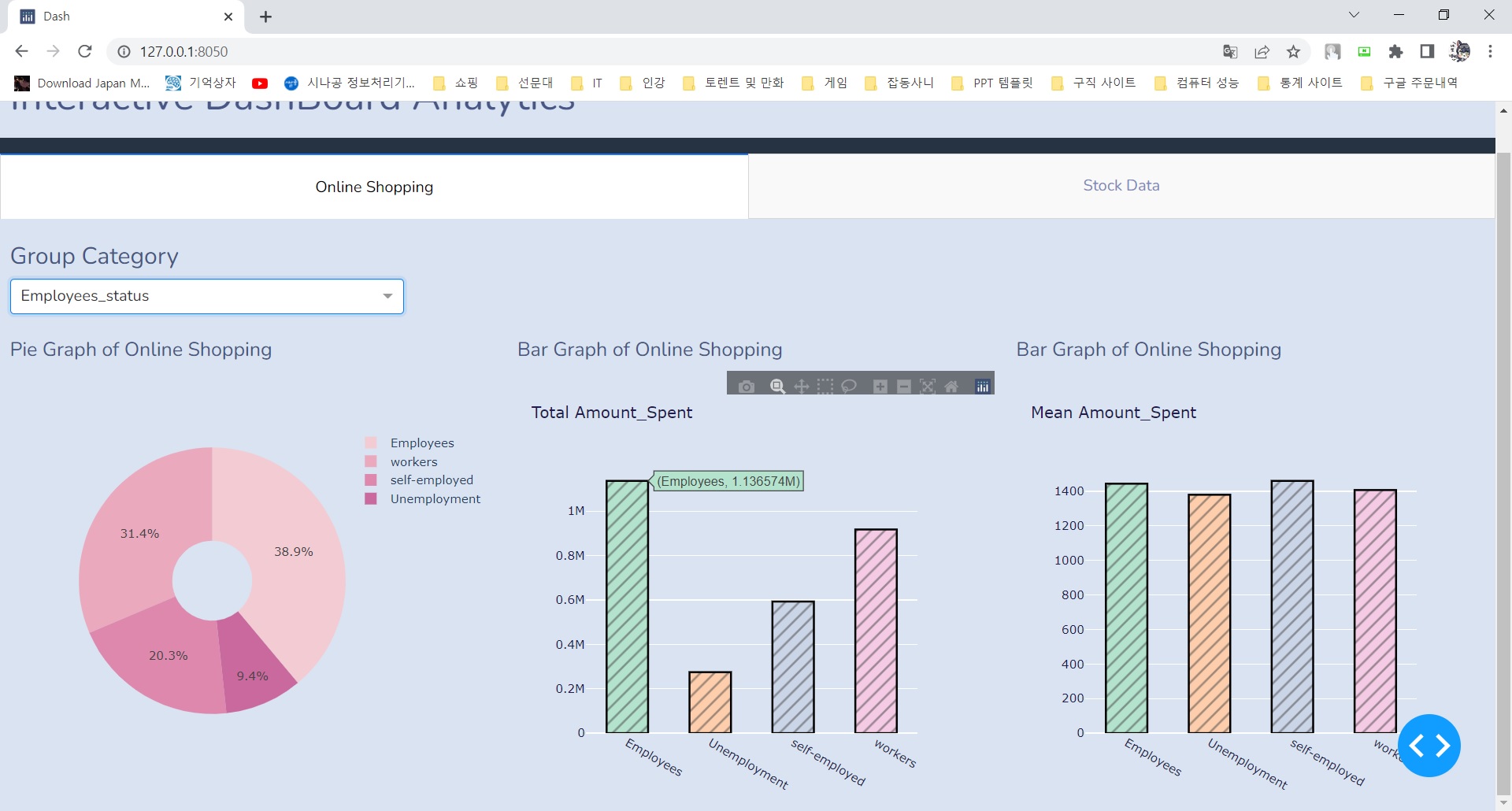The width and height of the screenshot is (1512, 811).
Task: Open the YouTube bookmark icon
Action: [260, 83]
